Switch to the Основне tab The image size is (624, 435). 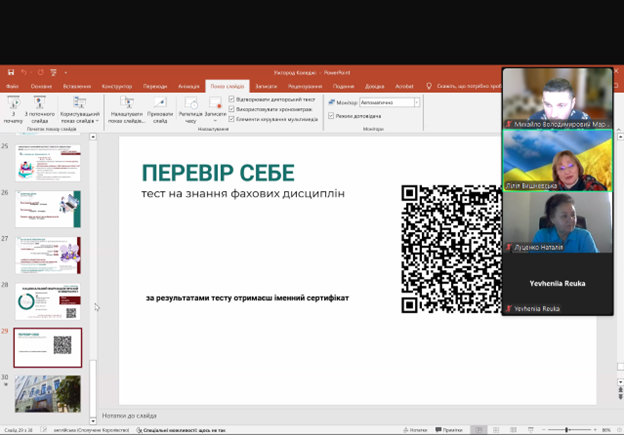point(41,86)
